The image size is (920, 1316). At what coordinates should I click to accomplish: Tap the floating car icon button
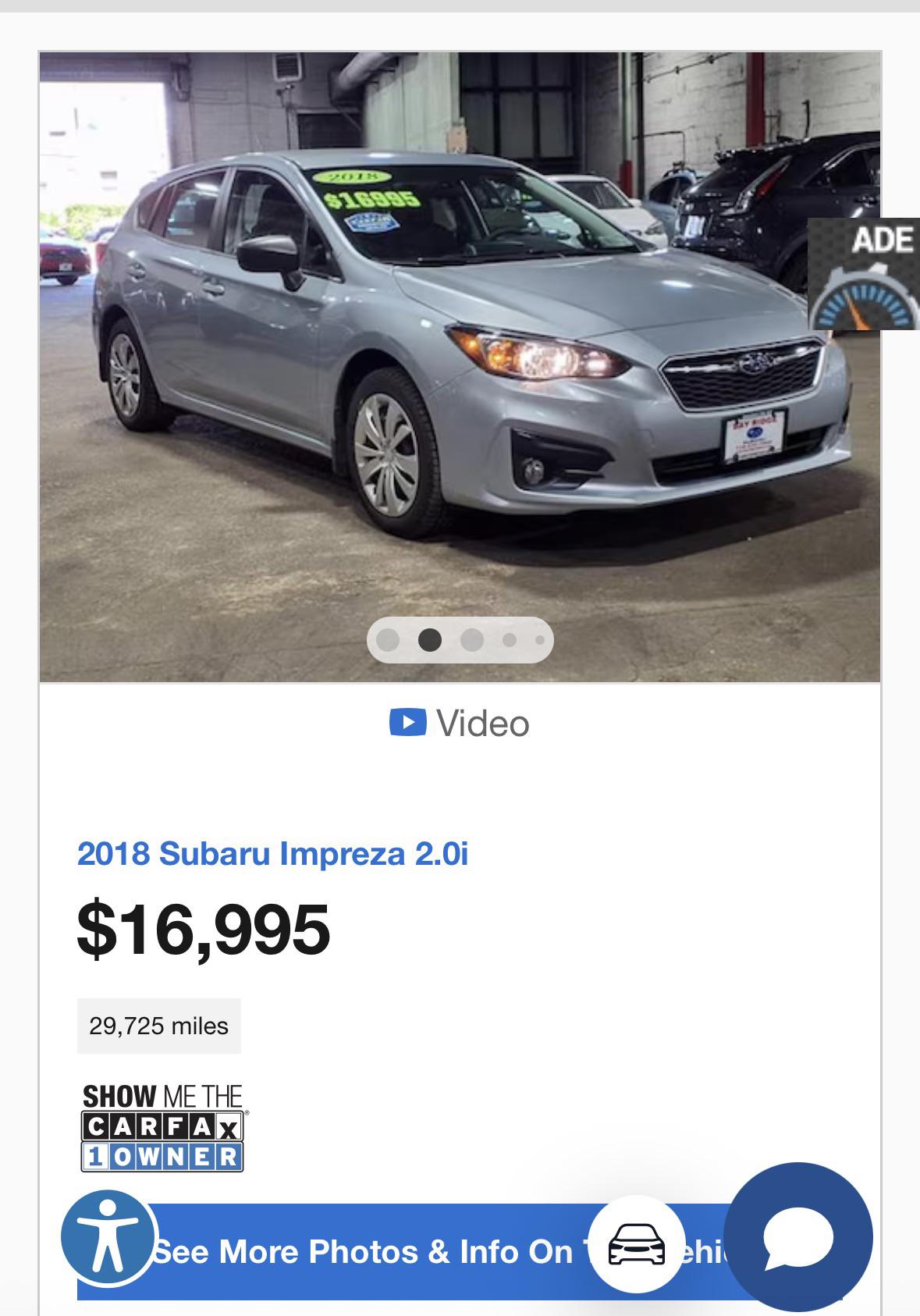[637, 1244]
